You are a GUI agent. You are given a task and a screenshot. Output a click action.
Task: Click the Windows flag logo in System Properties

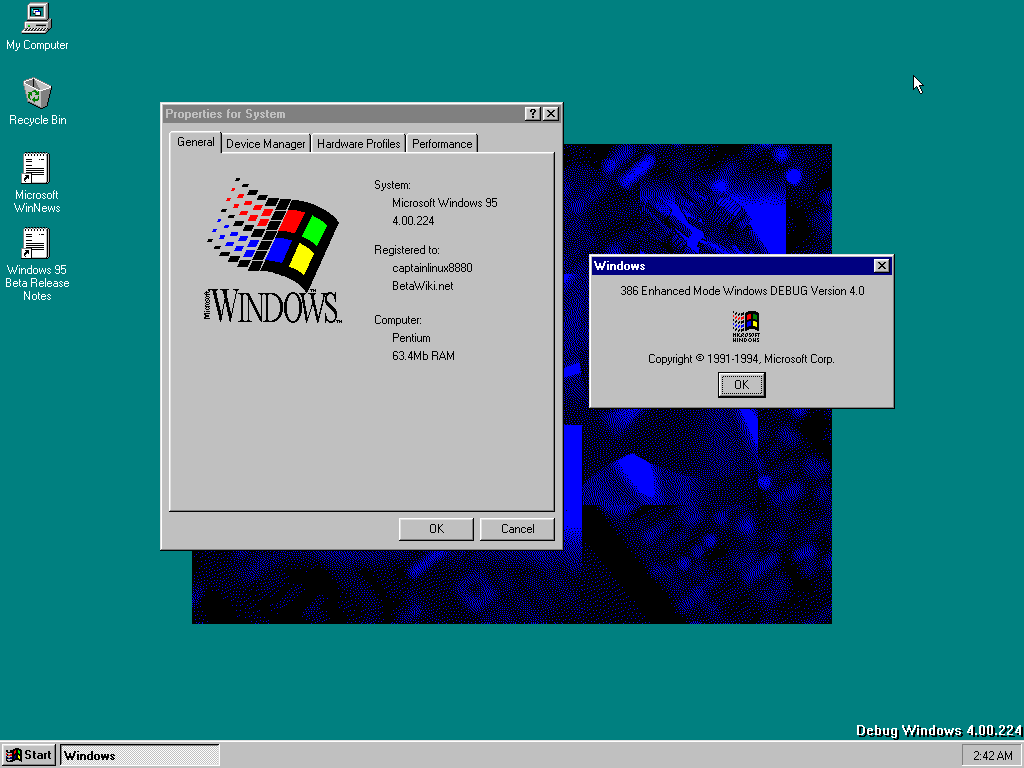coord(273,250)
